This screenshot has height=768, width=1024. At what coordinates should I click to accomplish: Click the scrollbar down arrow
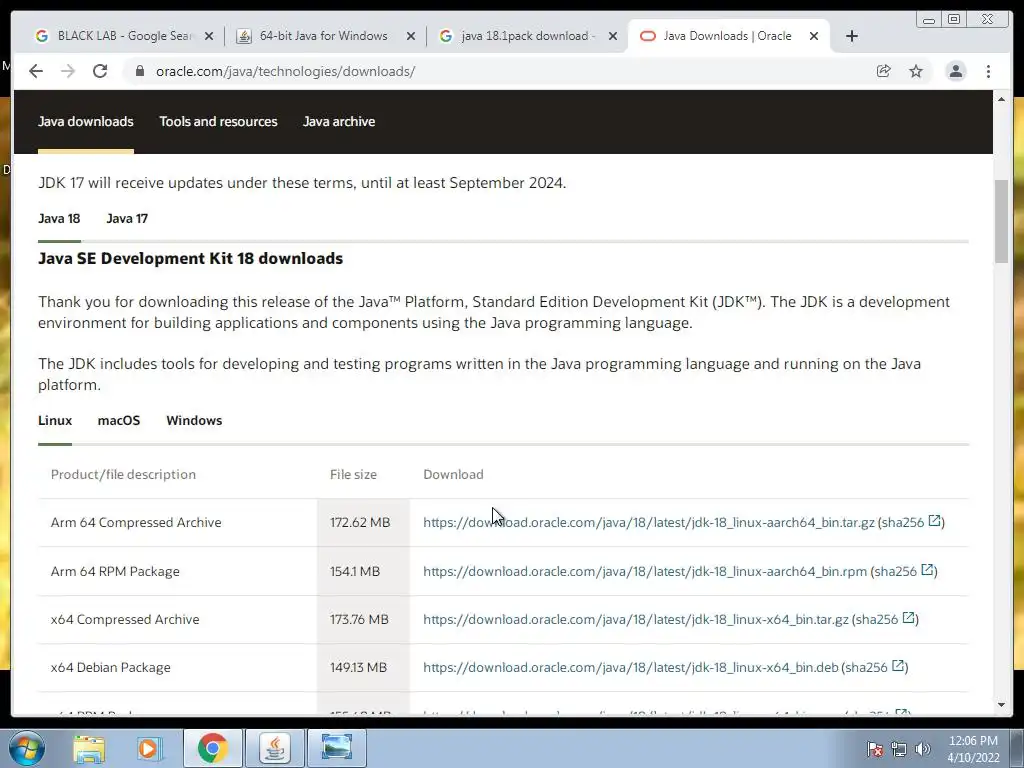click(x=1001, y=705)
